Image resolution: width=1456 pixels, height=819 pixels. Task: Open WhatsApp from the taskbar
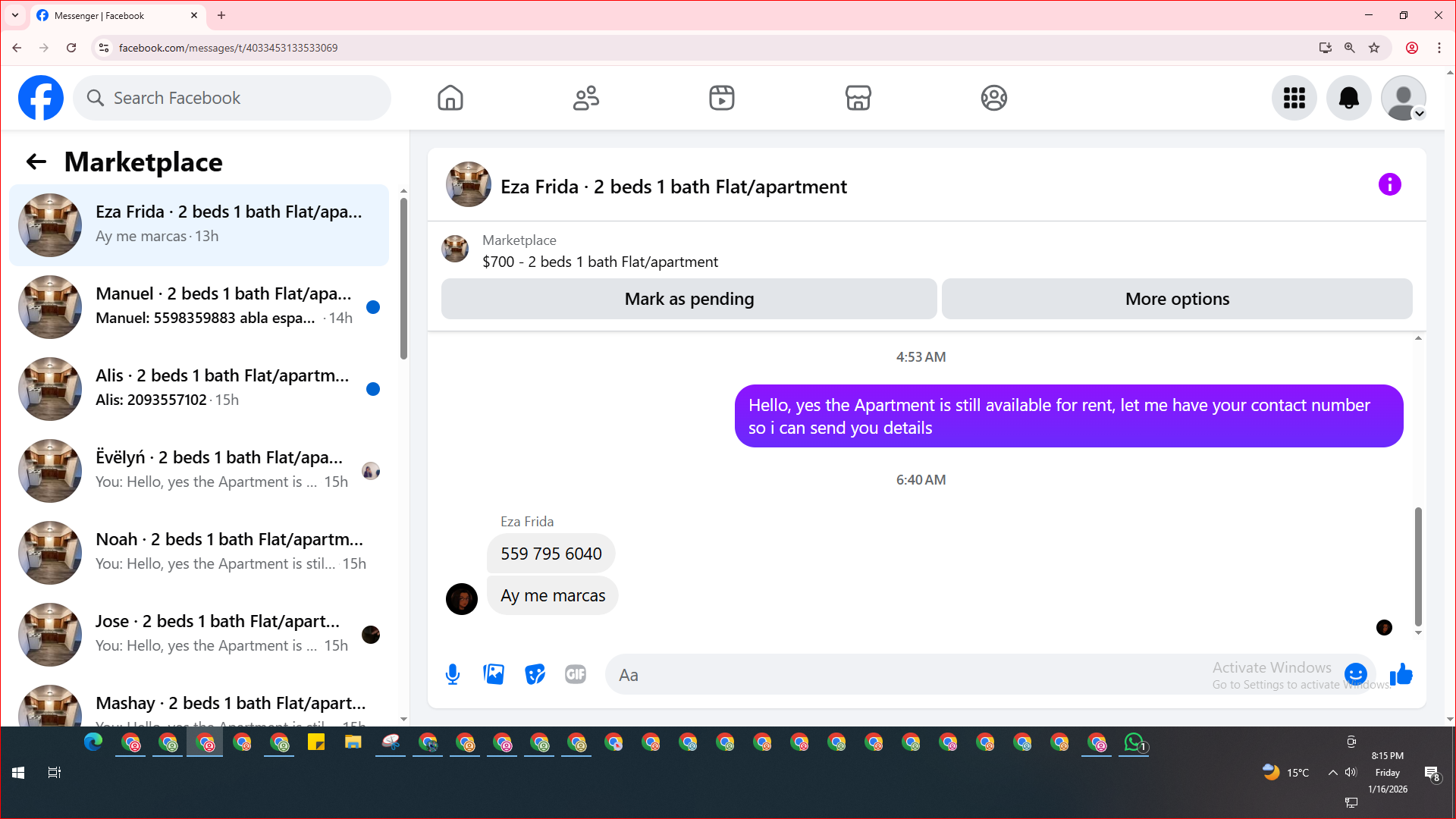1134,742
